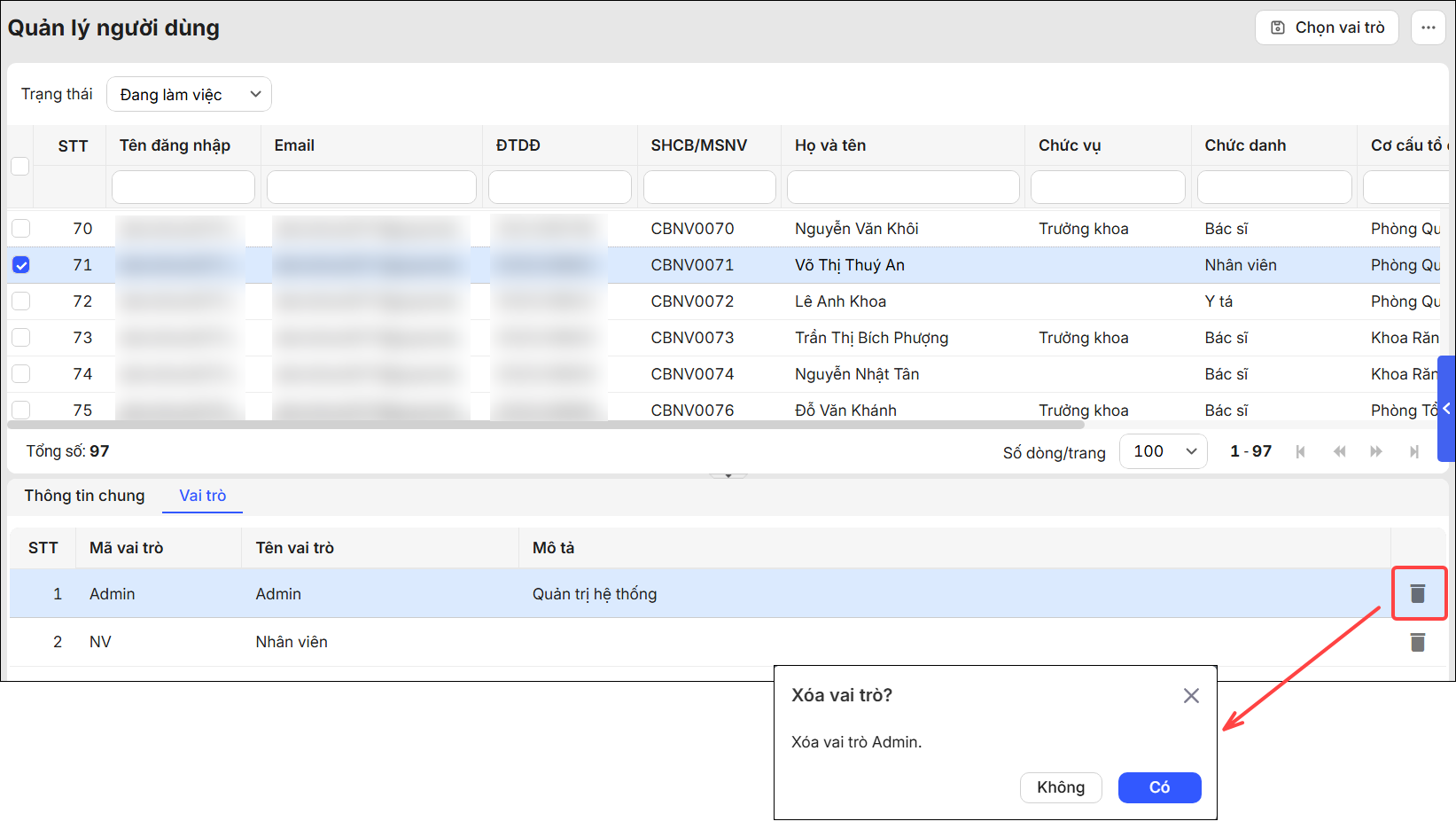Click the Email filter field

pos(371,187)
